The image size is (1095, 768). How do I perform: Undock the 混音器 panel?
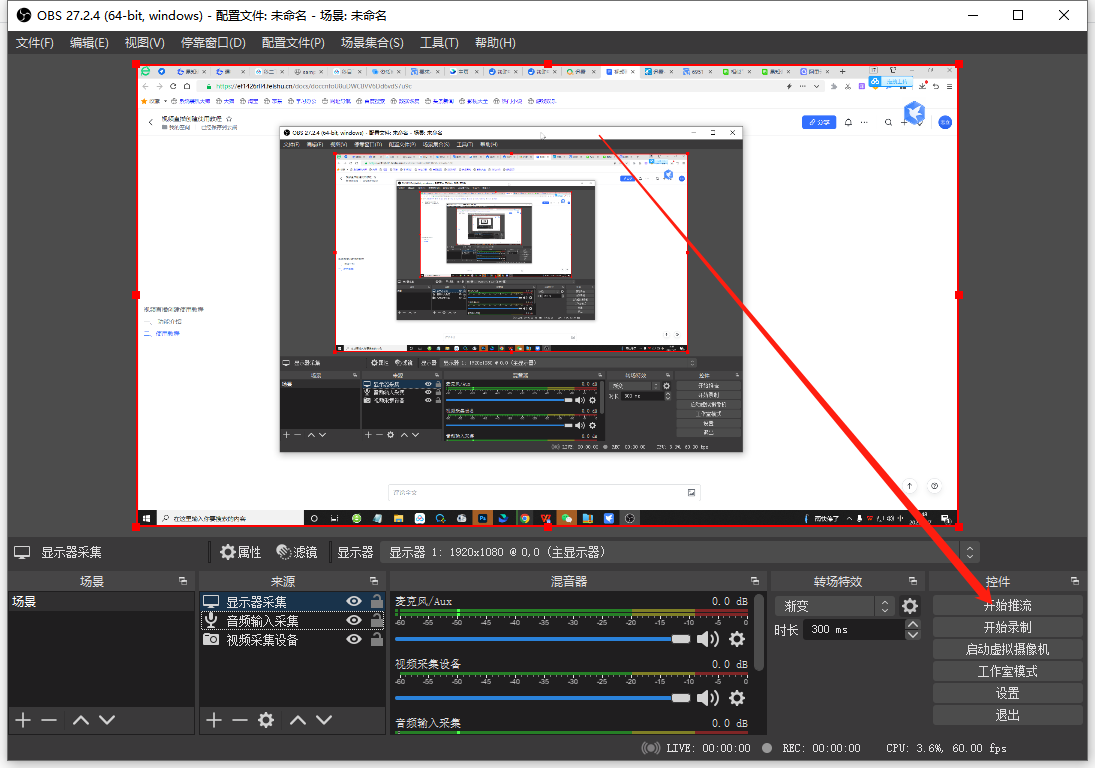pyautogui.click(x=755, y=581)
